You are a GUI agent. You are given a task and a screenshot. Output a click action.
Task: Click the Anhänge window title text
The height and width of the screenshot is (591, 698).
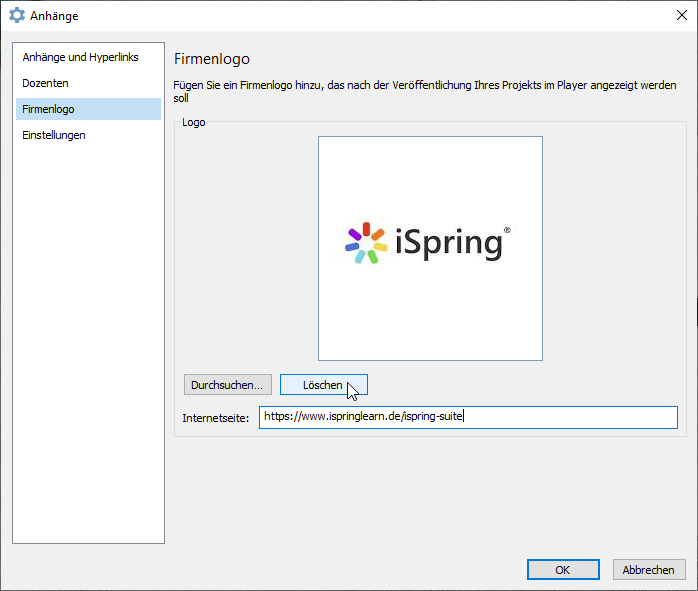coord(54,16)
